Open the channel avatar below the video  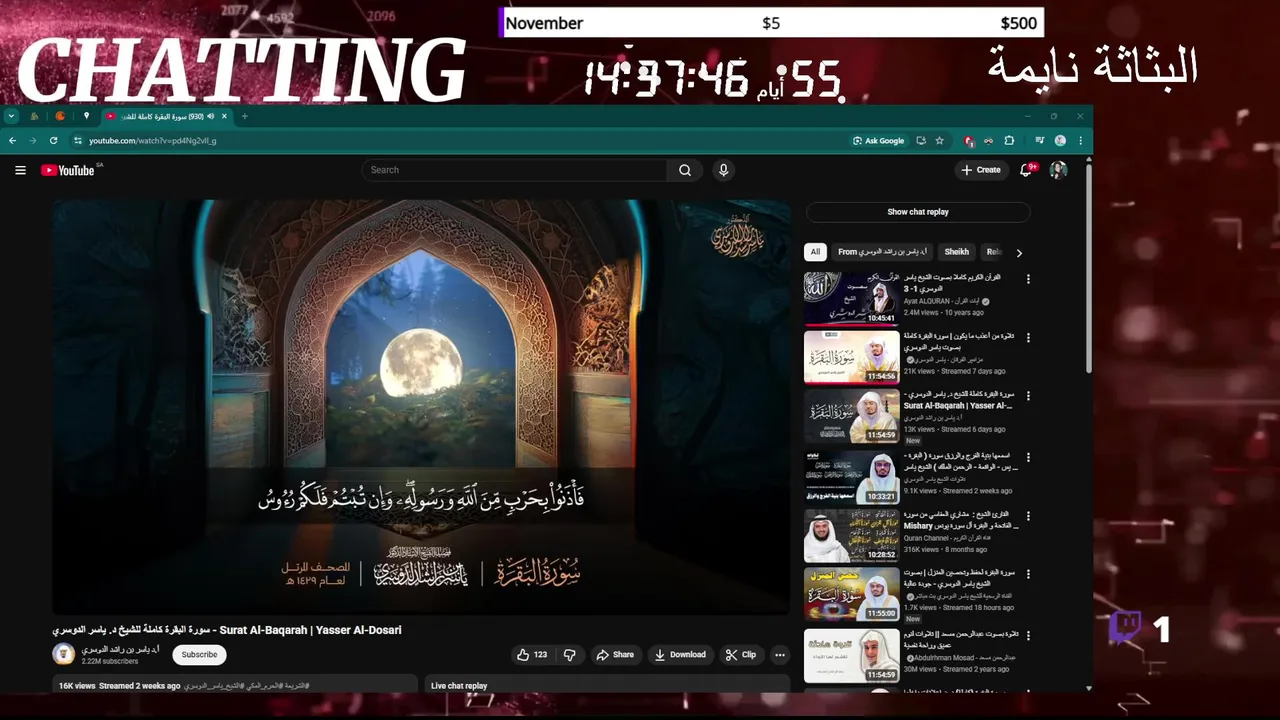click(64, 654)
